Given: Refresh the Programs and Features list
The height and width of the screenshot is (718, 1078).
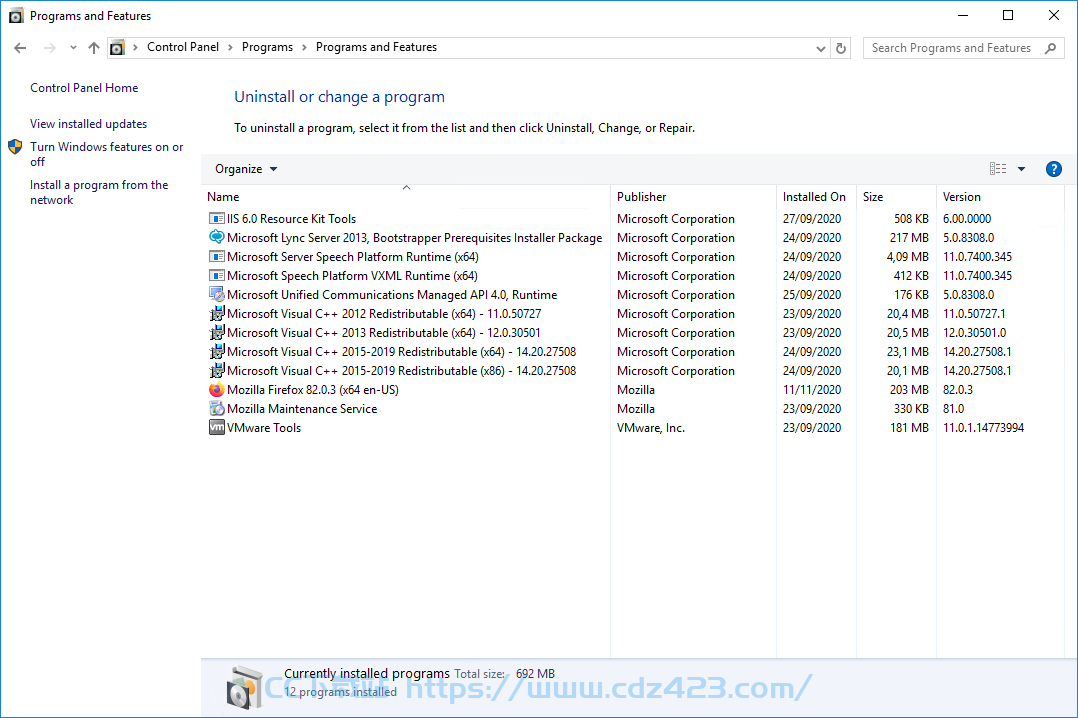Looking at the screenshot, I should 841,48.
